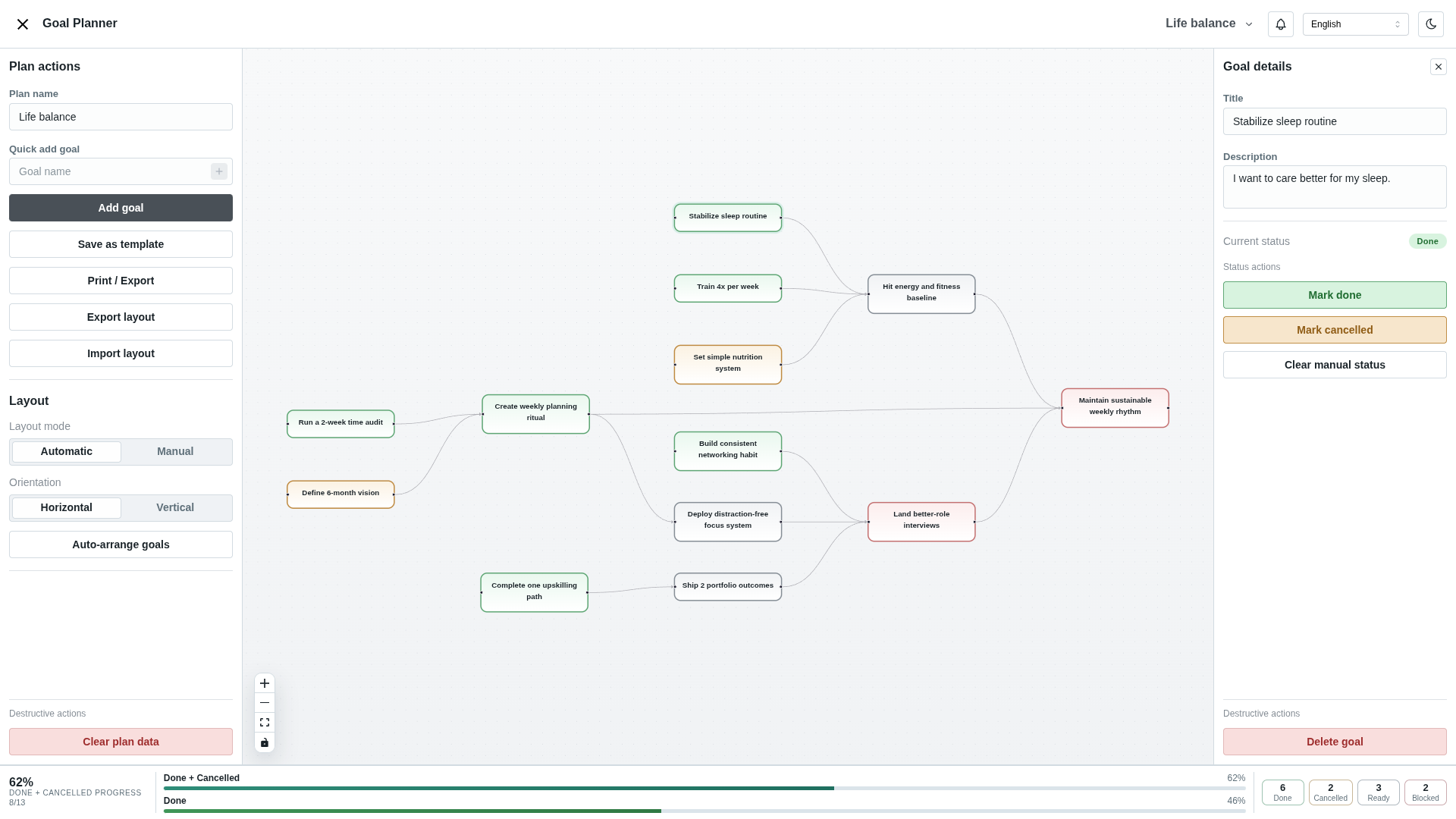The height and width of the screenshot is (819, 1456).
Task: Click the quick add goal plus icon
Action: click(219, 171)
